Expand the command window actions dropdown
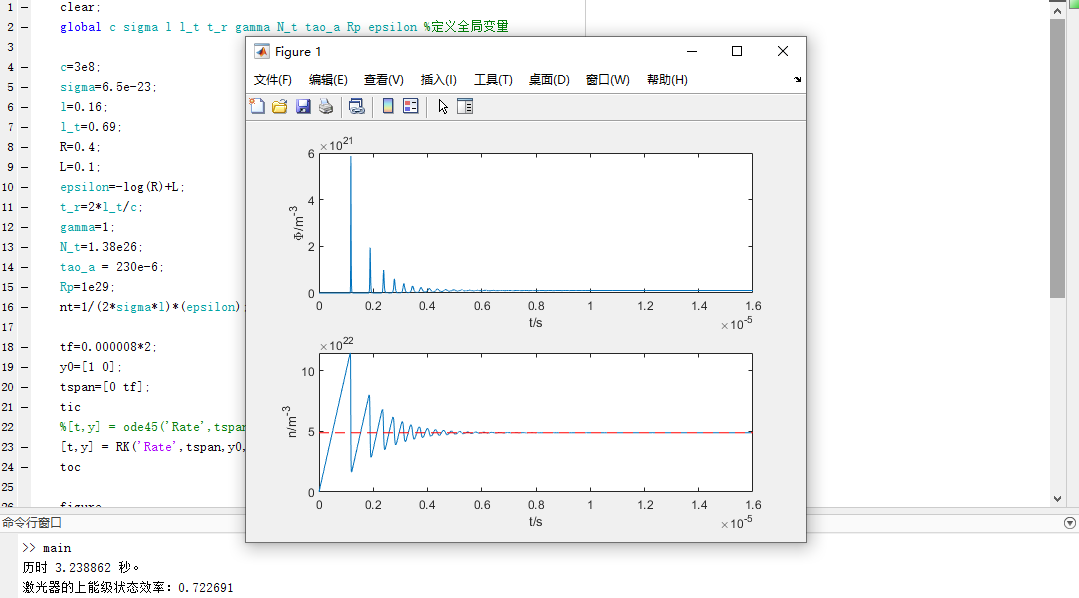The height and width of the screenshot is (598, 1079). click(x=1069, y=523)
